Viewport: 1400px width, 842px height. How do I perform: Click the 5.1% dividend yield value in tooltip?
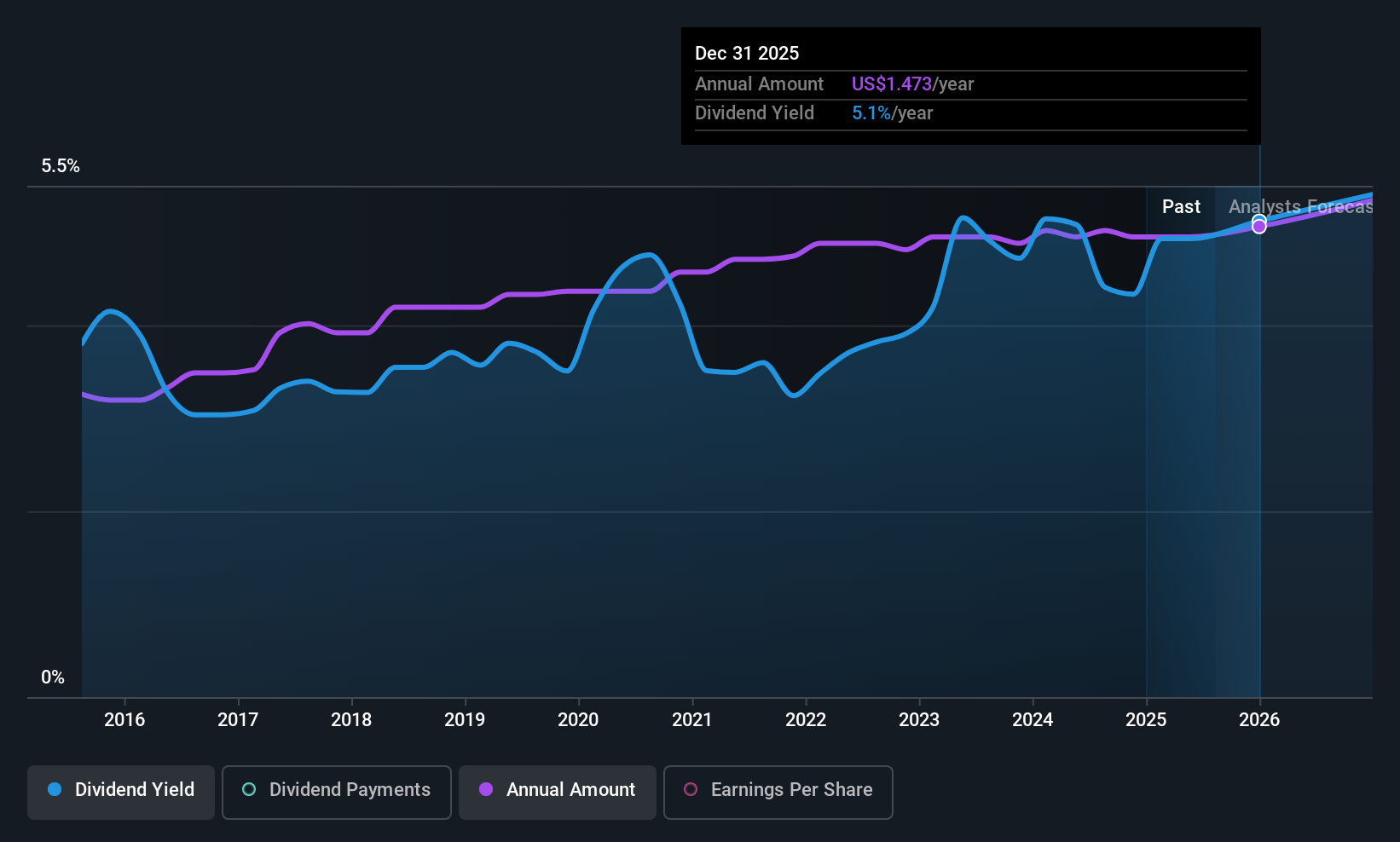[x=871, y=113]
